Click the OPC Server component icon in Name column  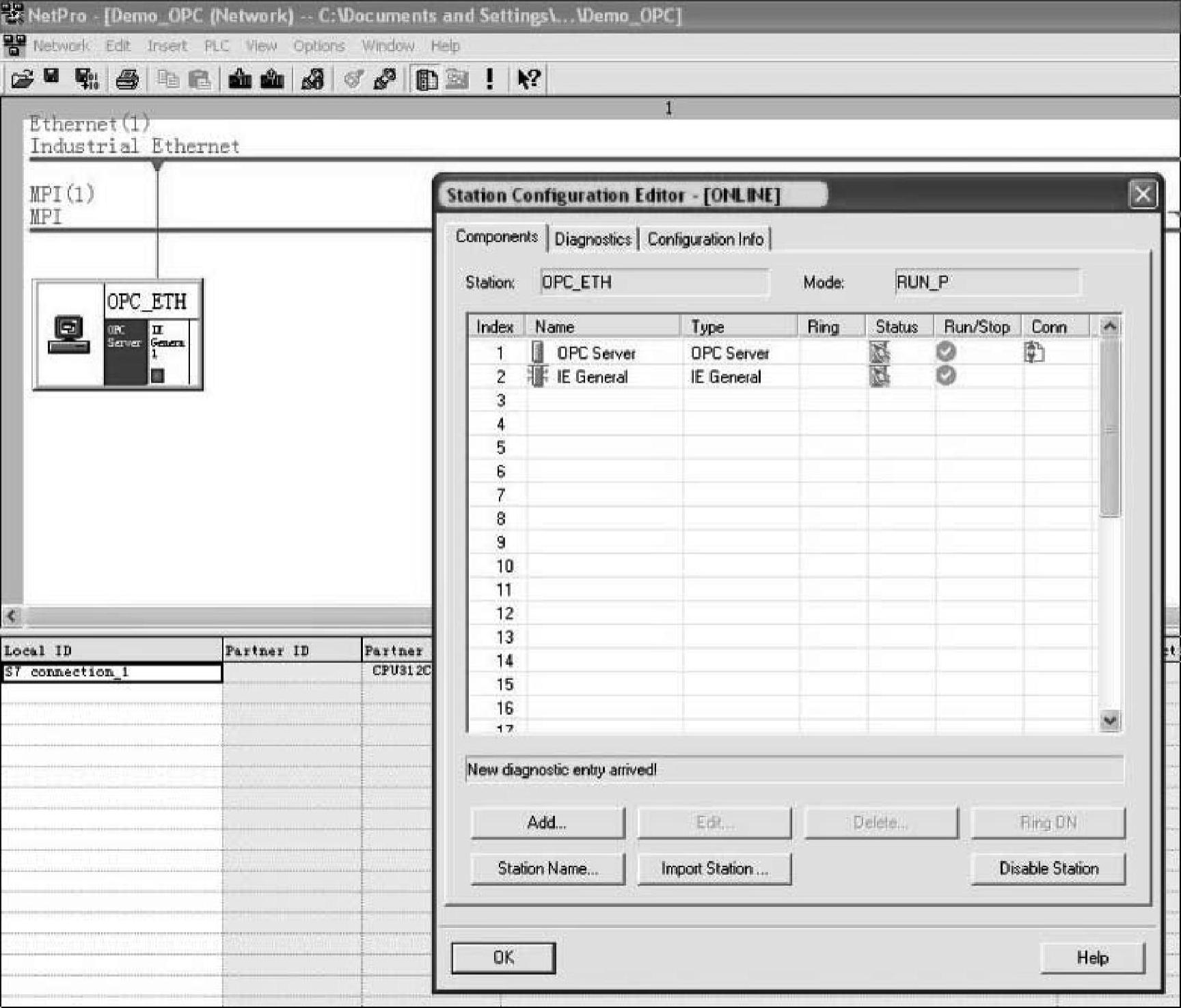539,353
